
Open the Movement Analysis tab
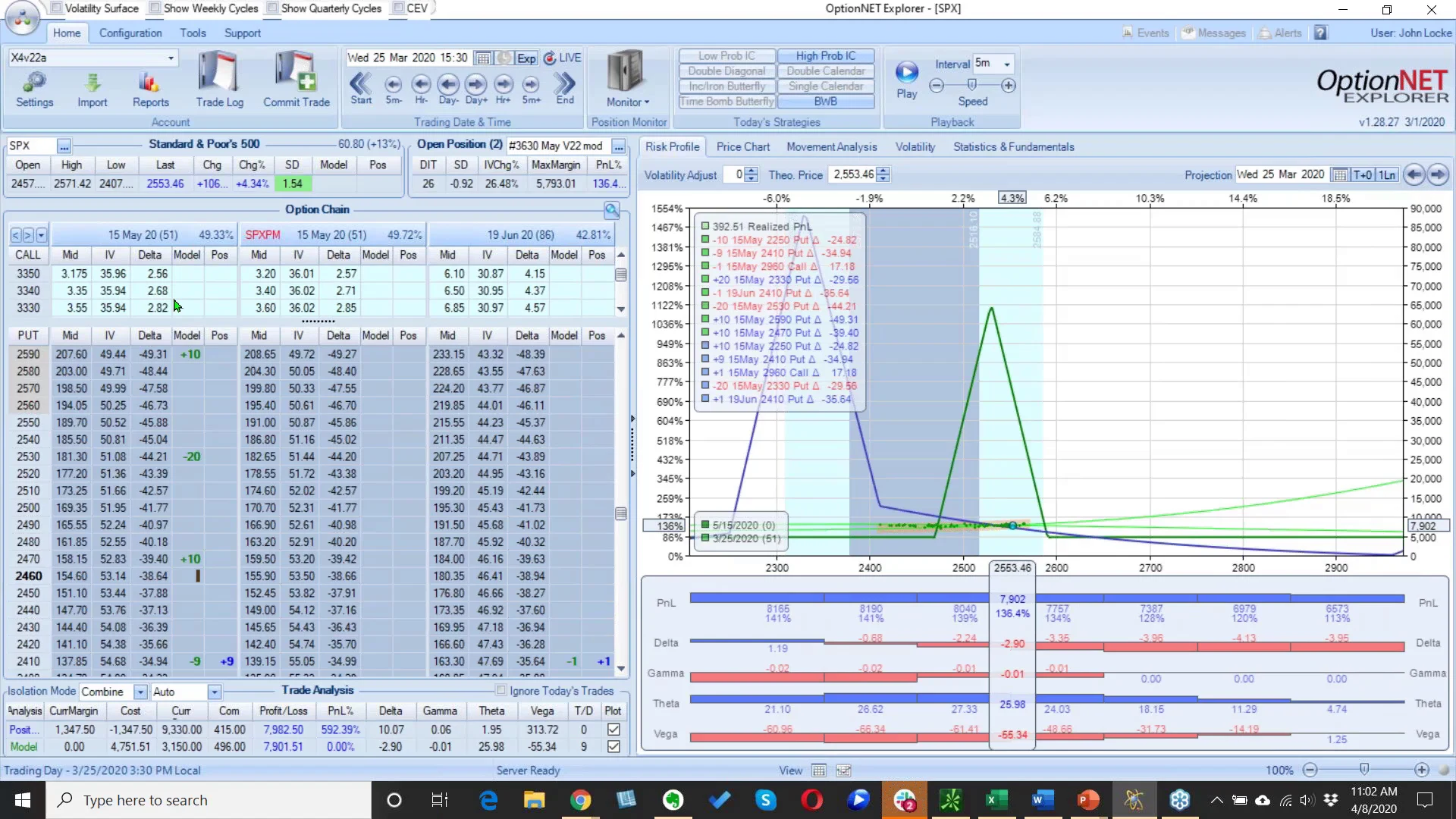click(x=831, y=147)
